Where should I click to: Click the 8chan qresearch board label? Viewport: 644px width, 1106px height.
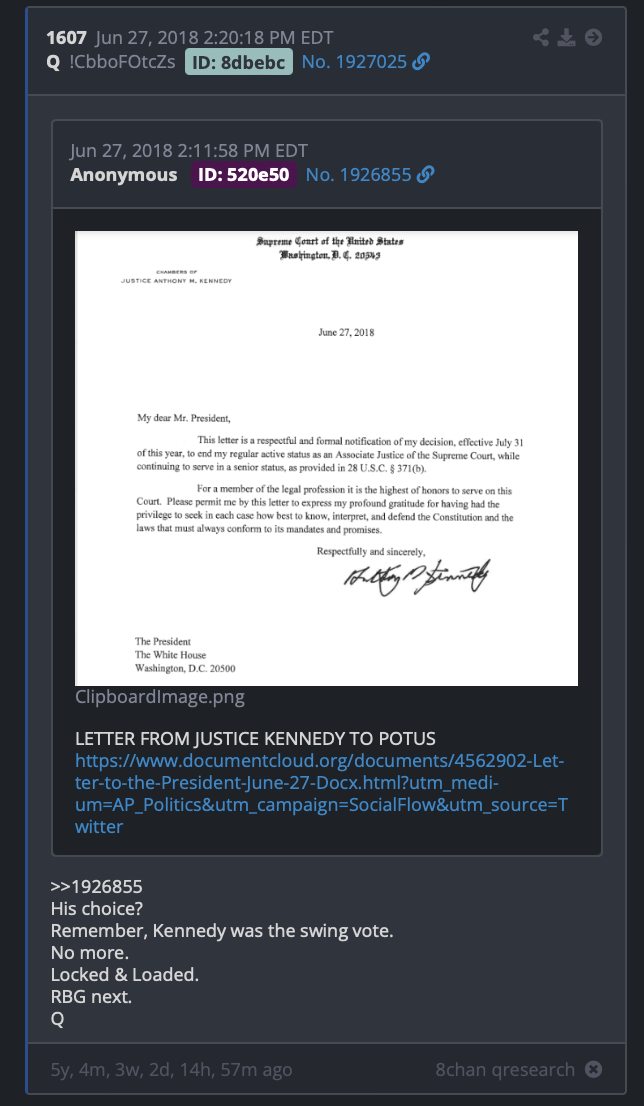[x=505, y=1070]
